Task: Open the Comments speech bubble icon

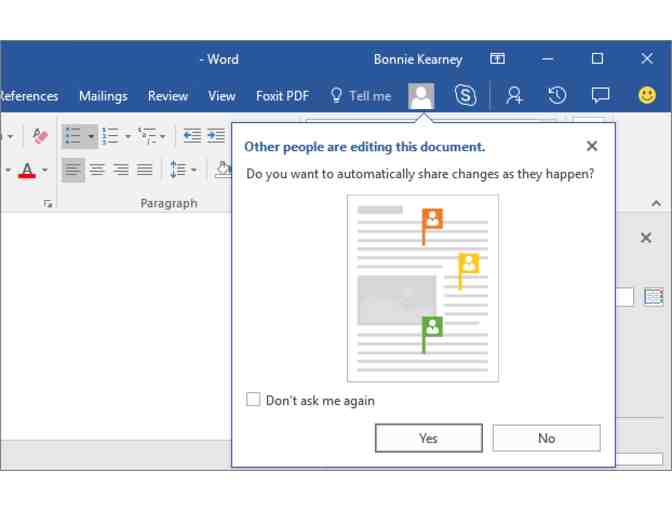Action: [600, 96]
